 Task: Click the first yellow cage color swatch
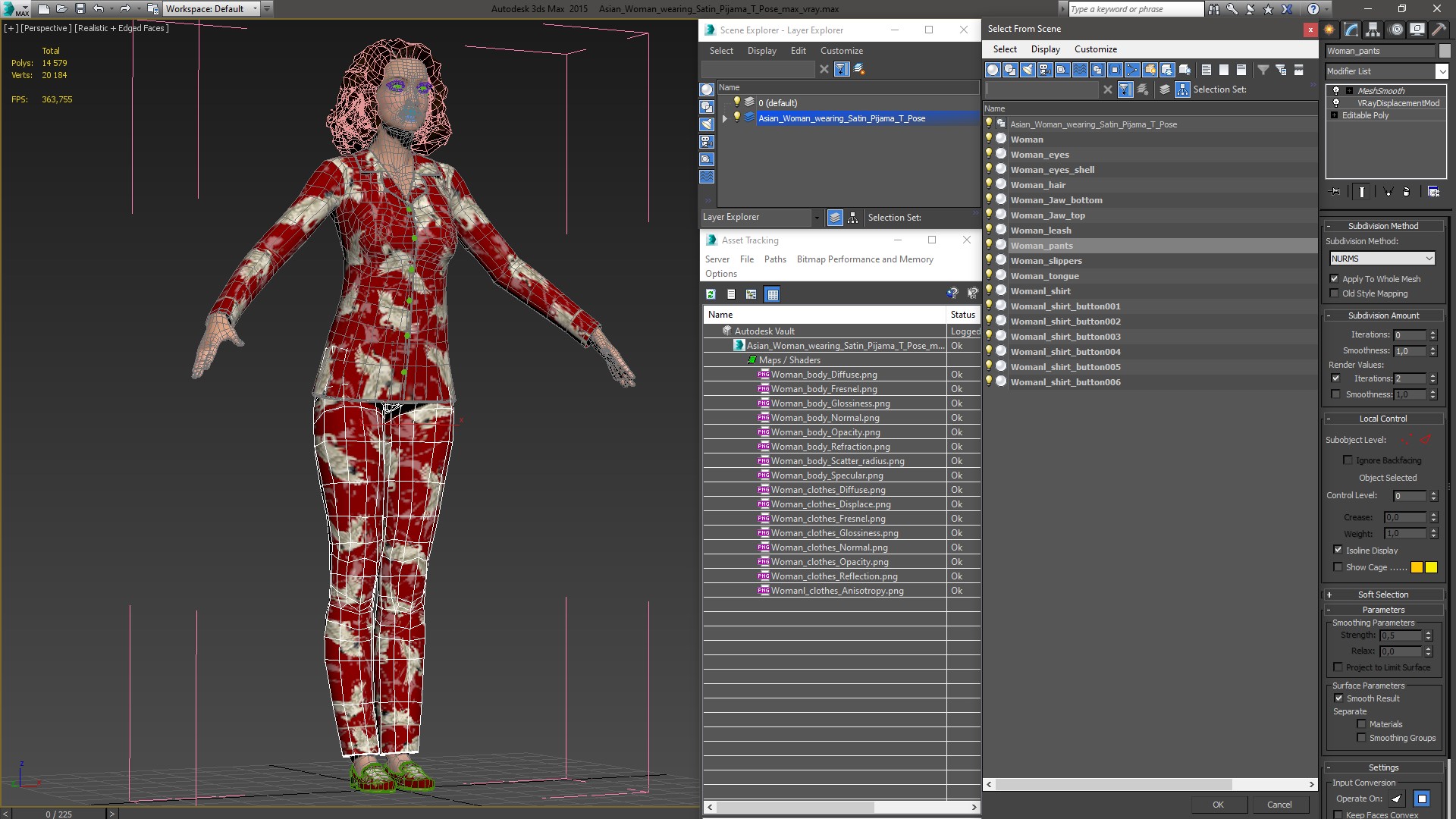(x=1417, y=567)
